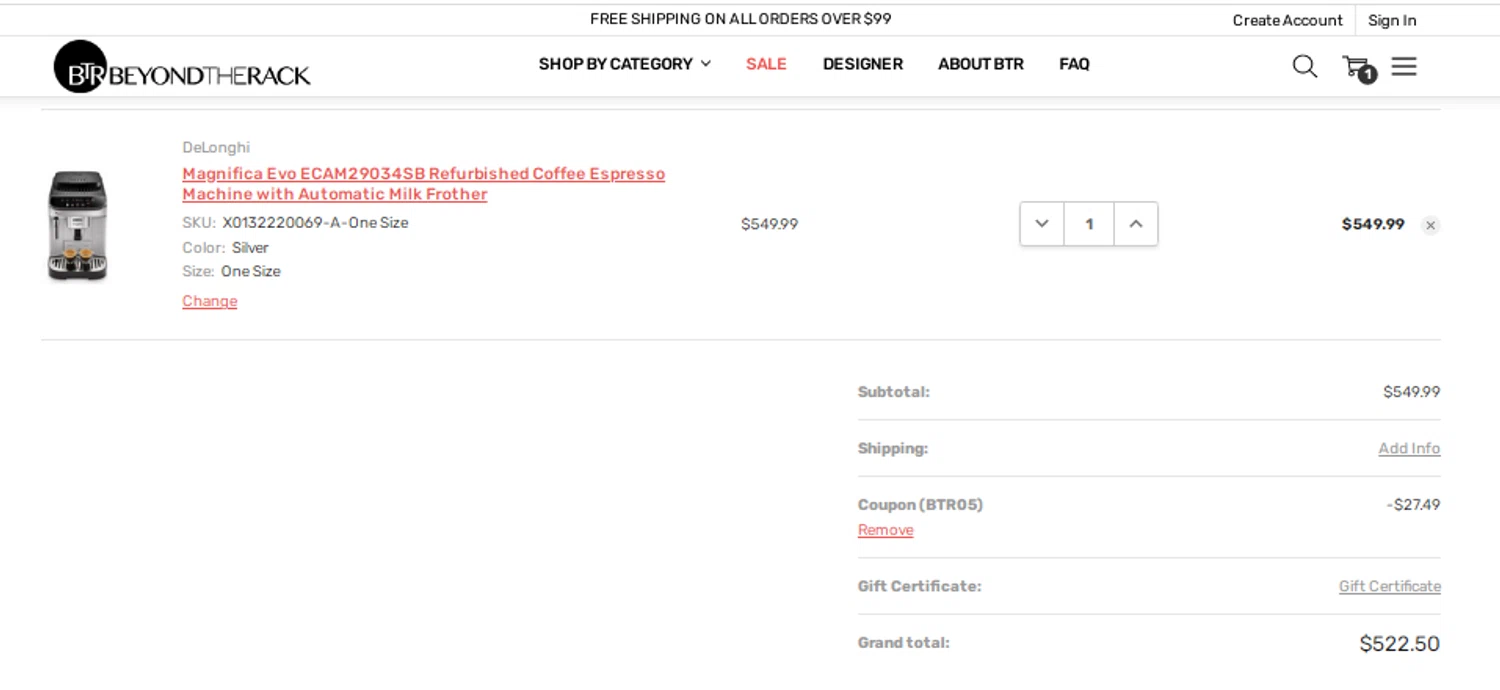The image size is (1500, 690).
Task: Click the quantity field showing 1
Action: pos(1089,224)
